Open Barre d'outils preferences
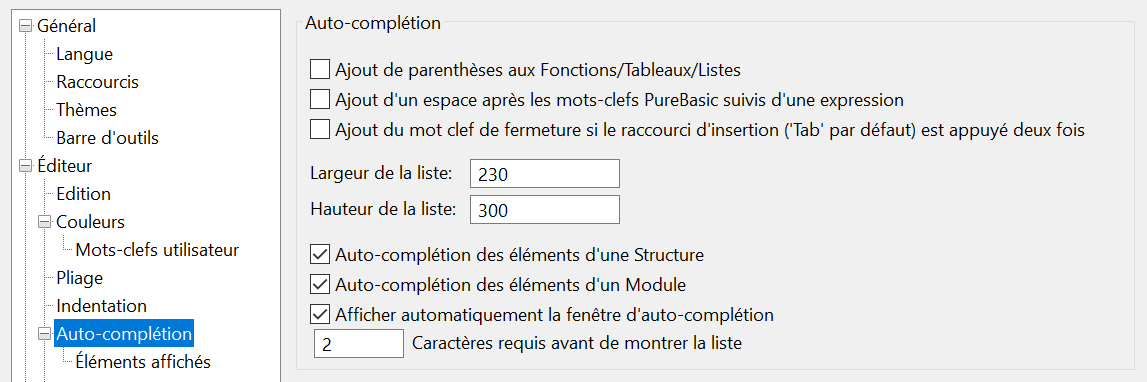The width and height of the screenshot is (1147, 382). [107, 138]
